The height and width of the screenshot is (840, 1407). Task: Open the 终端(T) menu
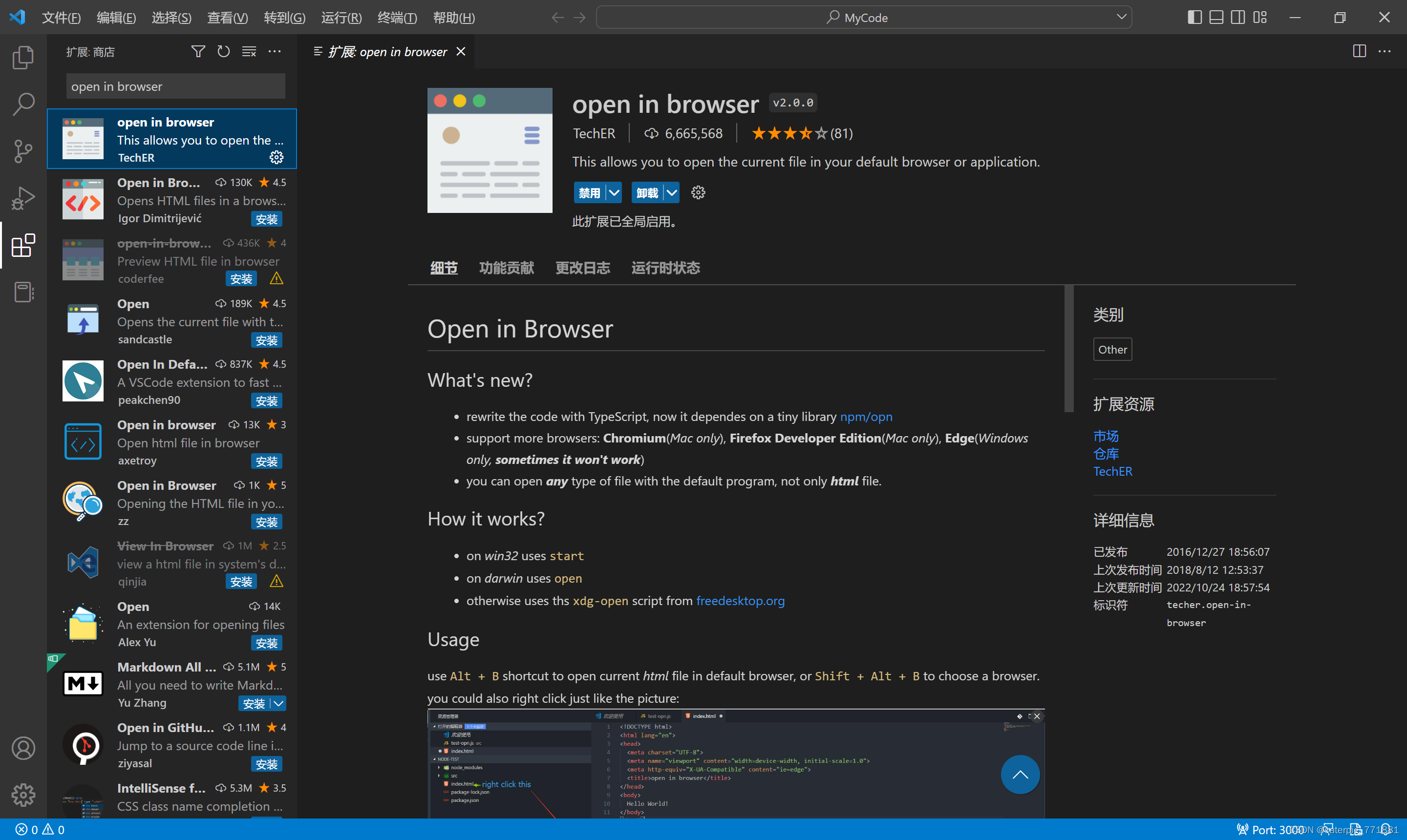click(x=398, y=18)
